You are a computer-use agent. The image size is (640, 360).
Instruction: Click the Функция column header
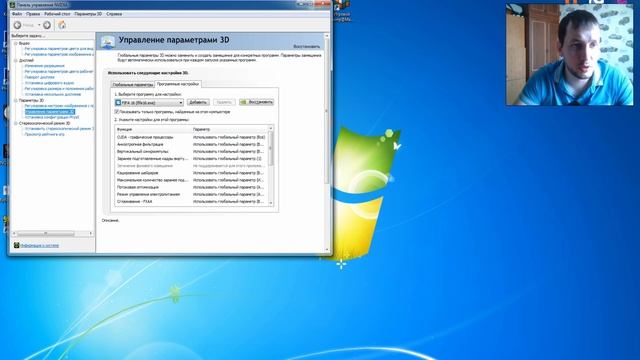[153, 129]
